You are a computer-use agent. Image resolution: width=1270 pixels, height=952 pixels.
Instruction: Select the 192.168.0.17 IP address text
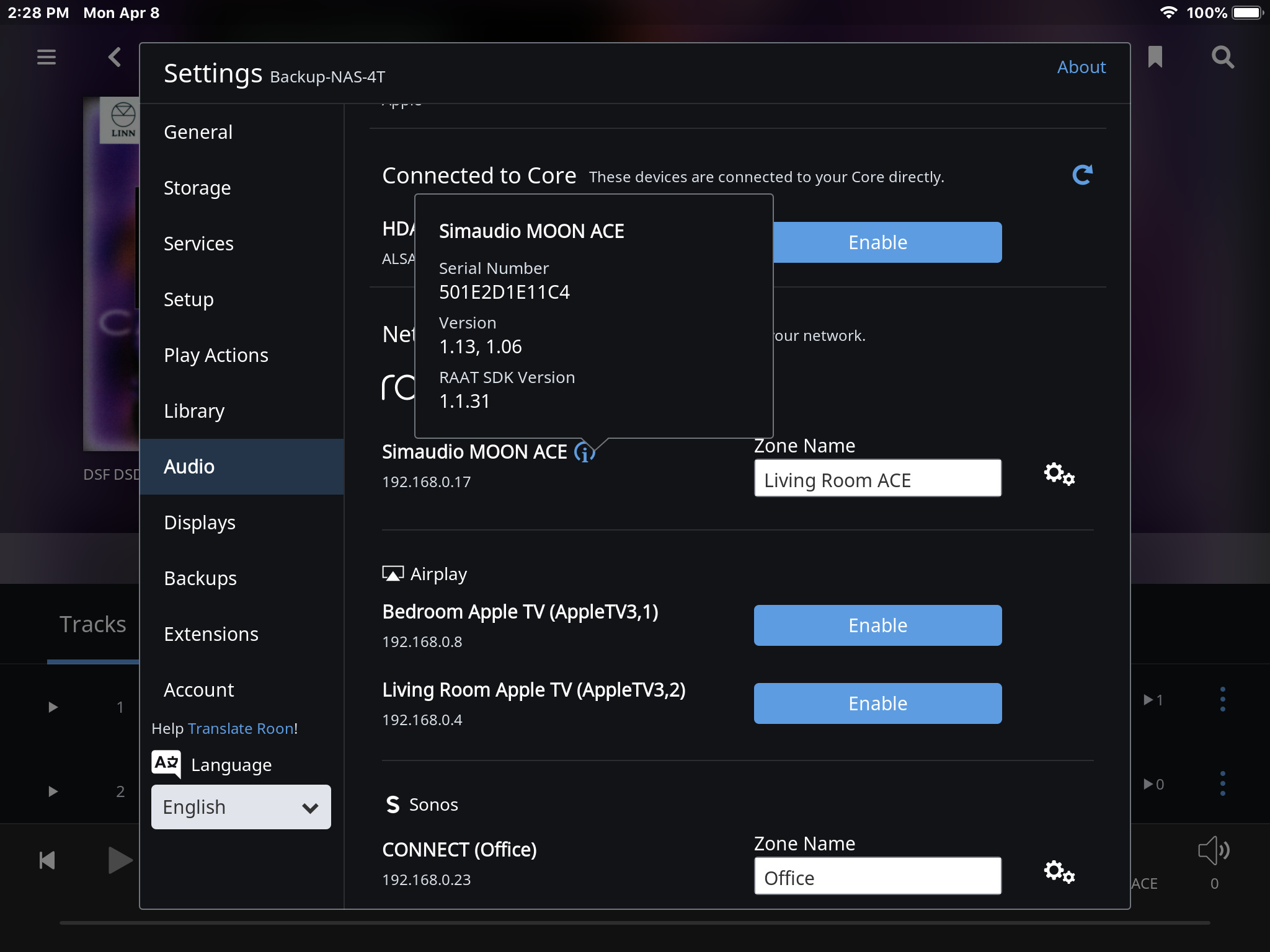[427, 482]
